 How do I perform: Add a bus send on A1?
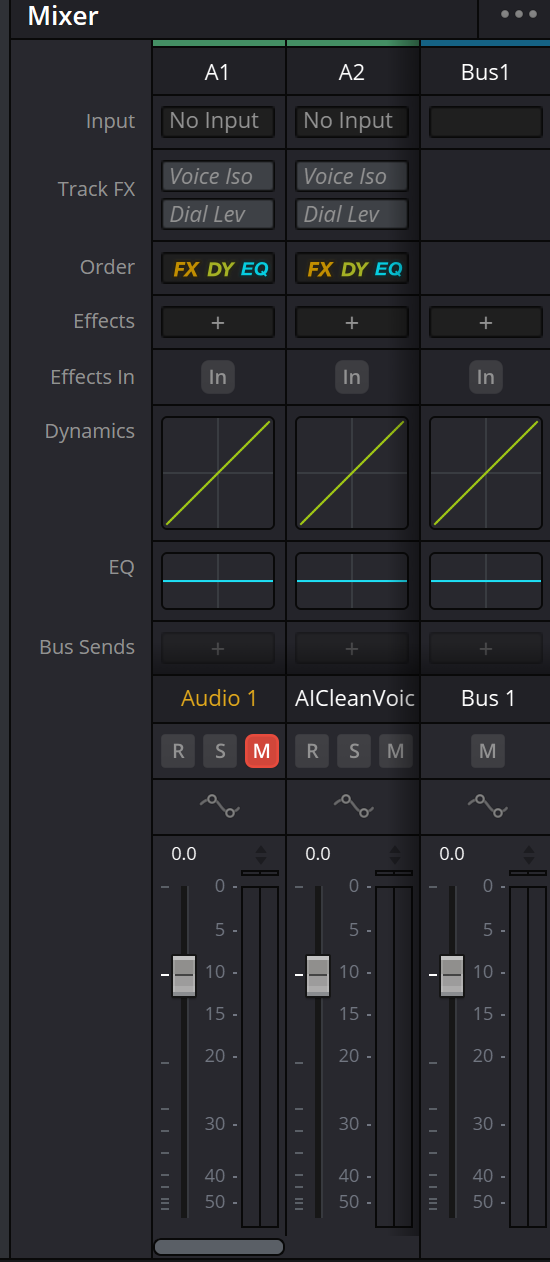click(218, 648)
